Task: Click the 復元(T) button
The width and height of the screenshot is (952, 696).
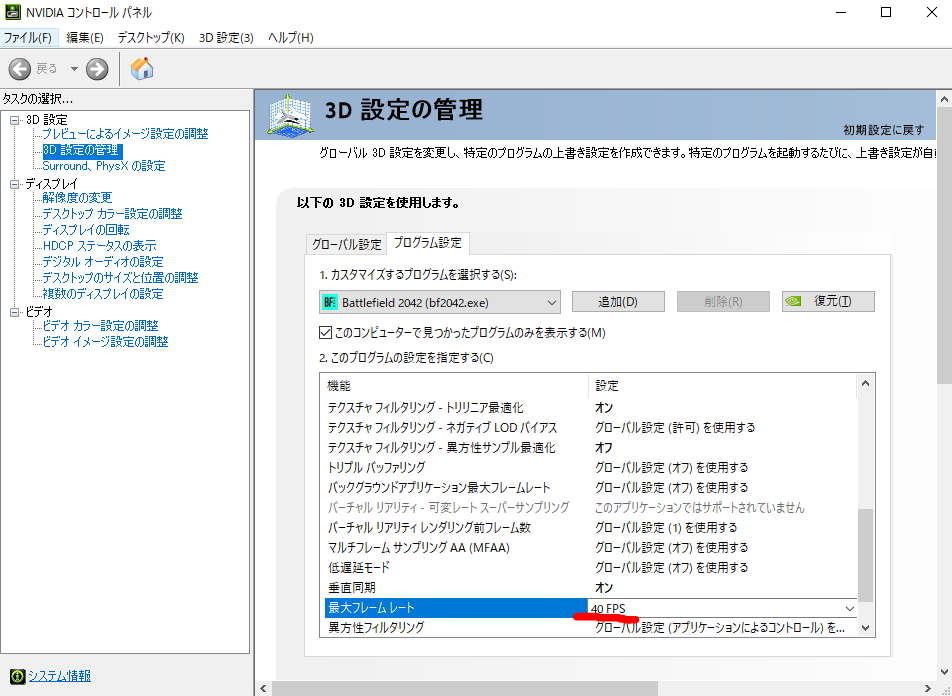Action: pyautogui.click(x=828, y=301)
